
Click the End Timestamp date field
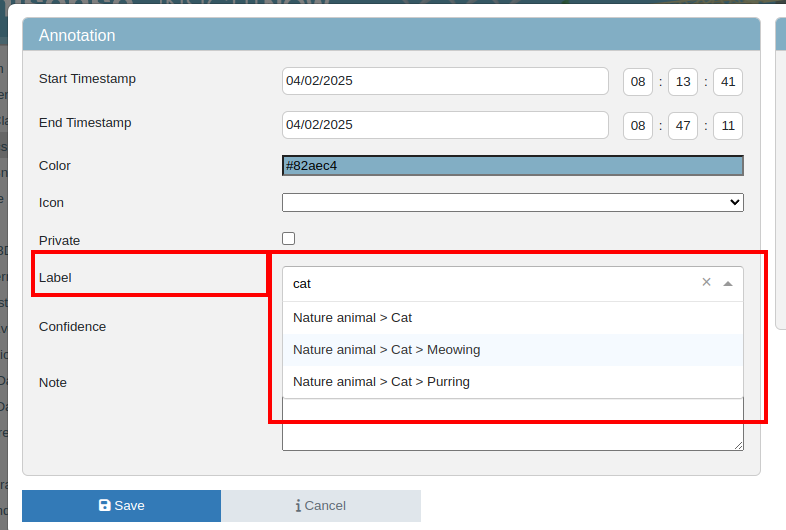coord(445,125)
